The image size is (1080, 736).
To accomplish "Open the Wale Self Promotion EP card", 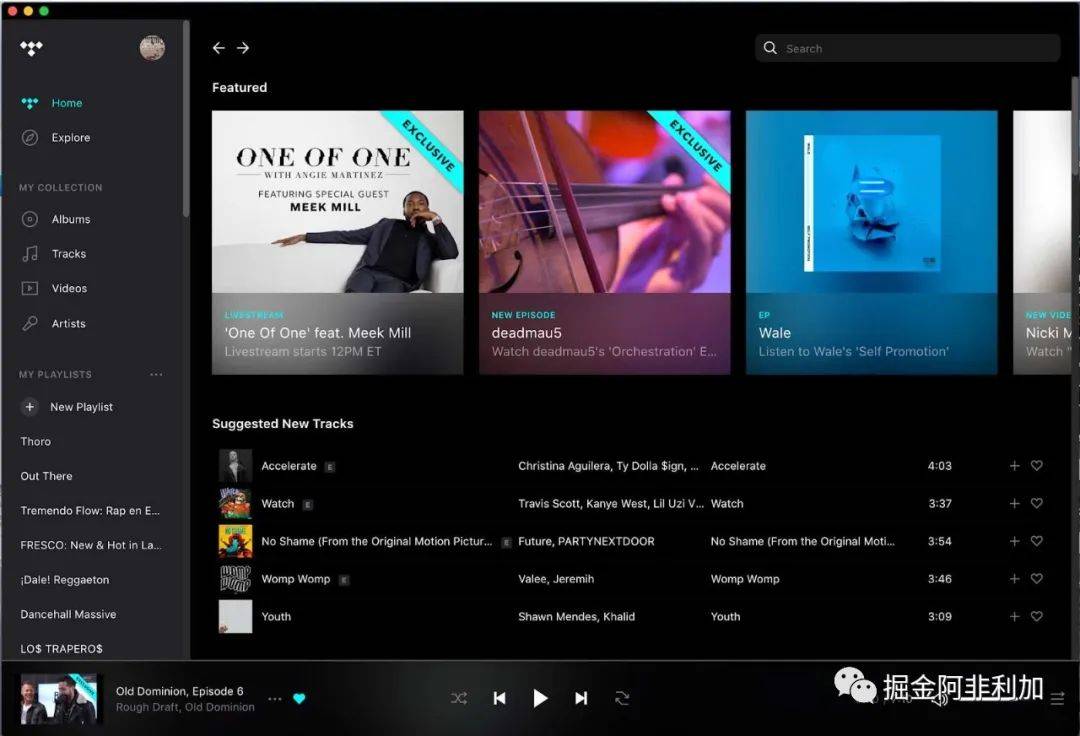I will pyautogui.click(x=871, y=242).
